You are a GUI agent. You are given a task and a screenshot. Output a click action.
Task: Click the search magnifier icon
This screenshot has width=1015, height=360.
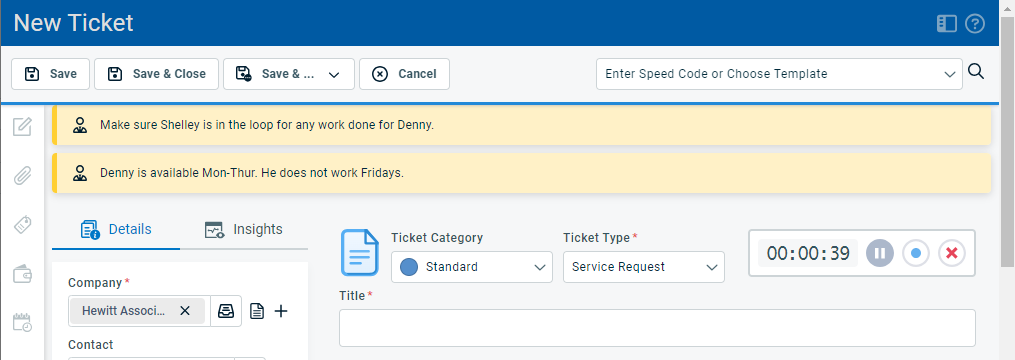[x=976, y=72]
